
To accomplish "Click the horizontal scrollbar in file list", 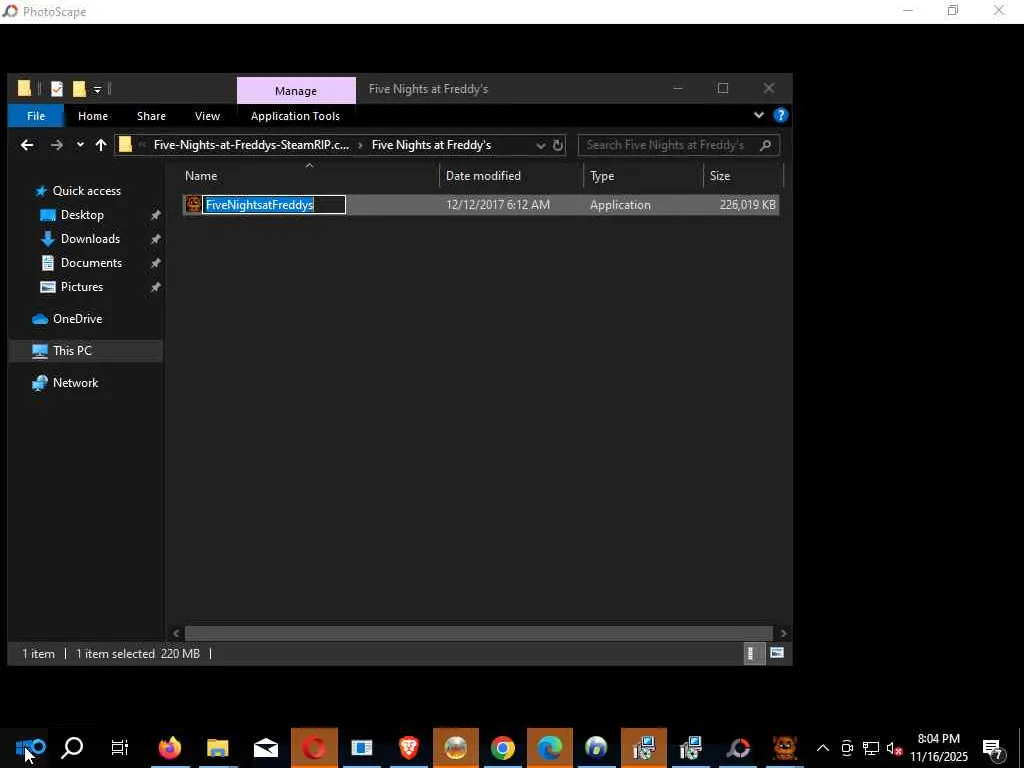I will 479,633.
